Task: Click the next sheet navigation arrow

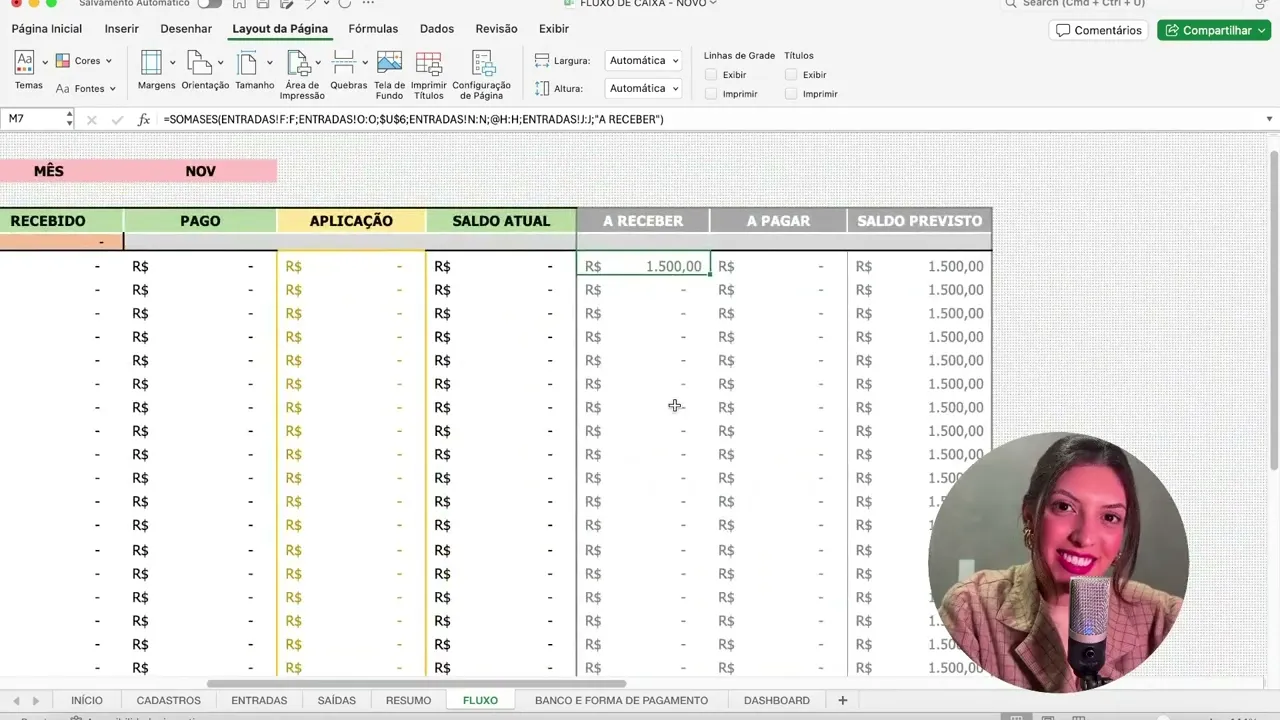Action: 36,700
